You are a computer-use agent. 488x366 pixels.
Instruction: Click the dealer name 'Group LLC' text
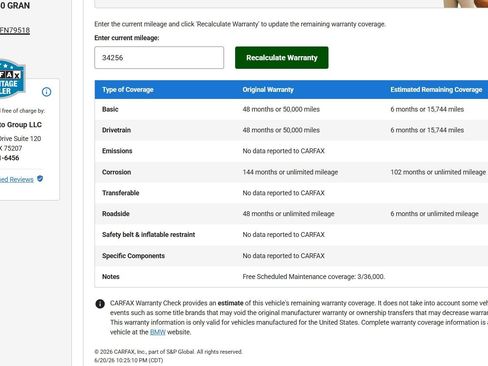click(x=24, y=125)
